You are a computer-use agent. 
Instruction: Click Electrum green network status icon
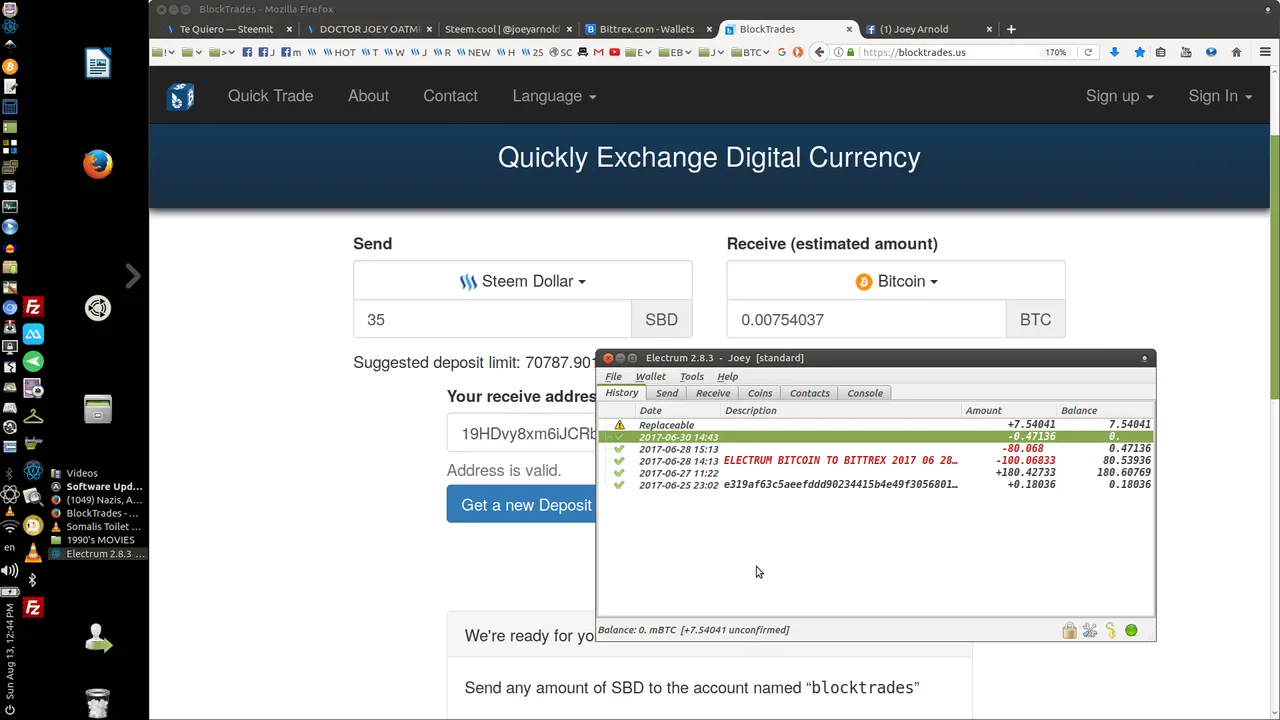pos(1131,631)
